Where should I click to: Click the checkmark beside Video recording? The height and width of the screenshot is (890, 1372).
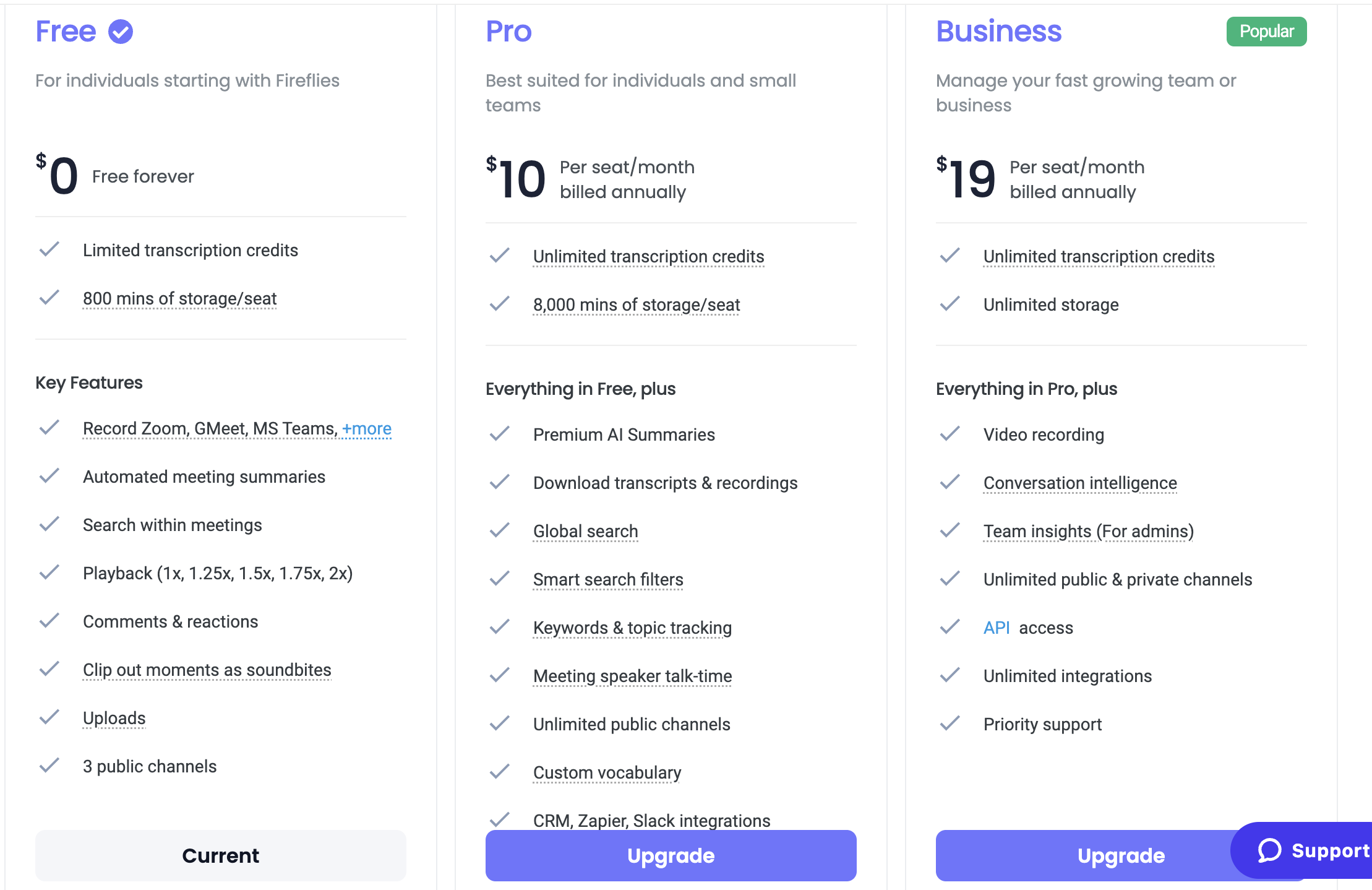[x=950, y=434]
